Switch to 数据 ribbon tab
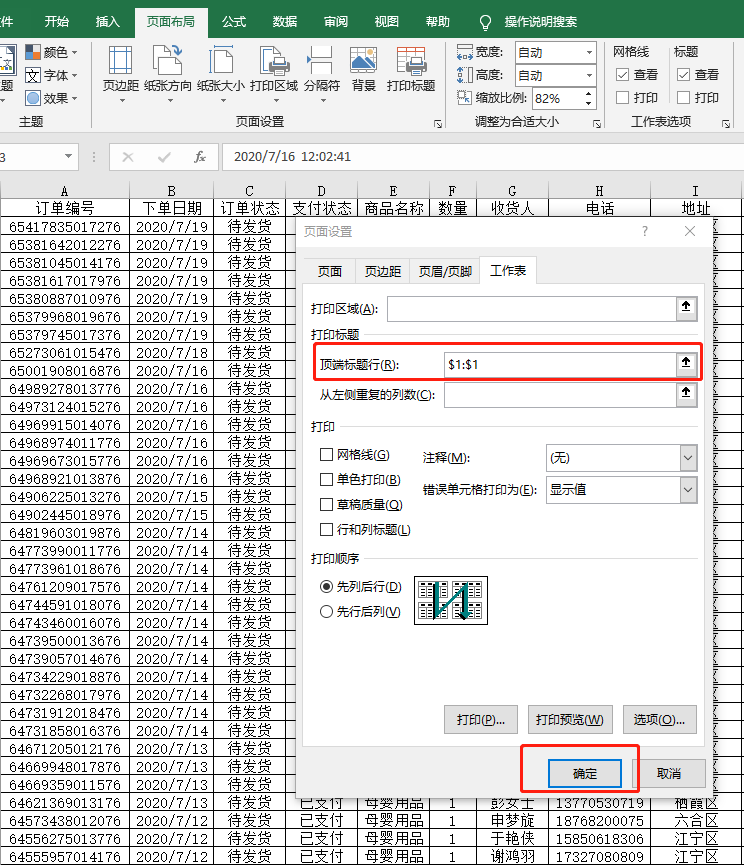This screenshot has height=865, width=744. 285,22
